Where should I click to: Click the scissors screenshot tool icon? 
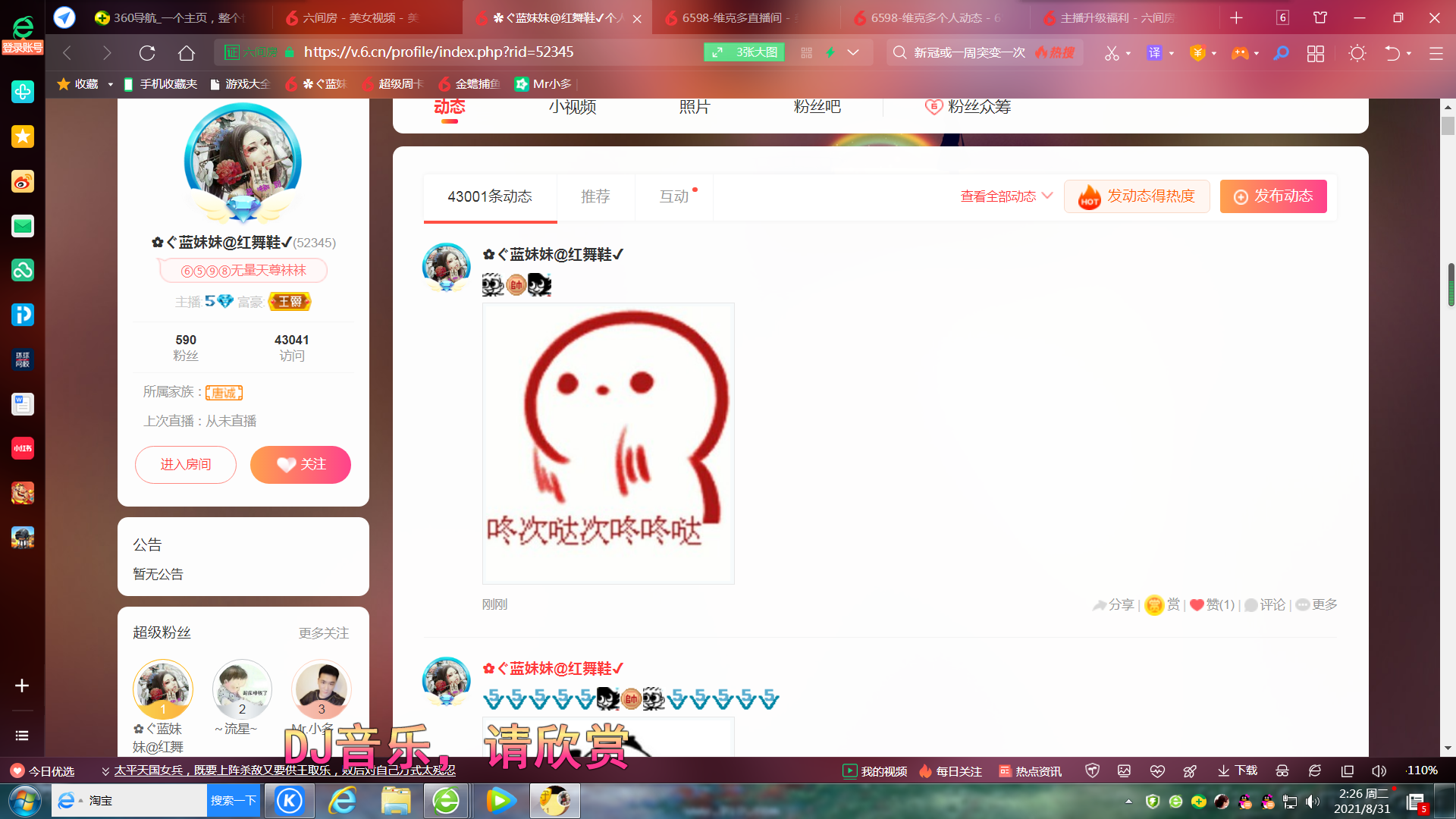pyautogui.click(x=1112, y=53)
